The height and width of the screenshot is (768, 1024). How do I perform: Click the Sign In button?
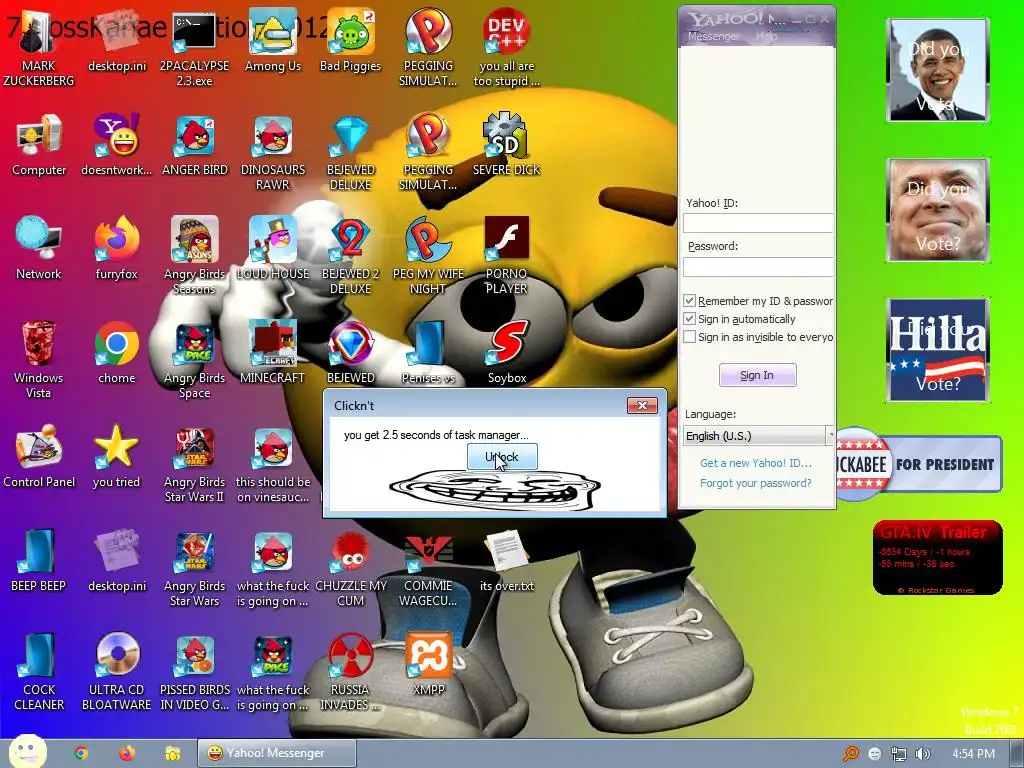758,376
